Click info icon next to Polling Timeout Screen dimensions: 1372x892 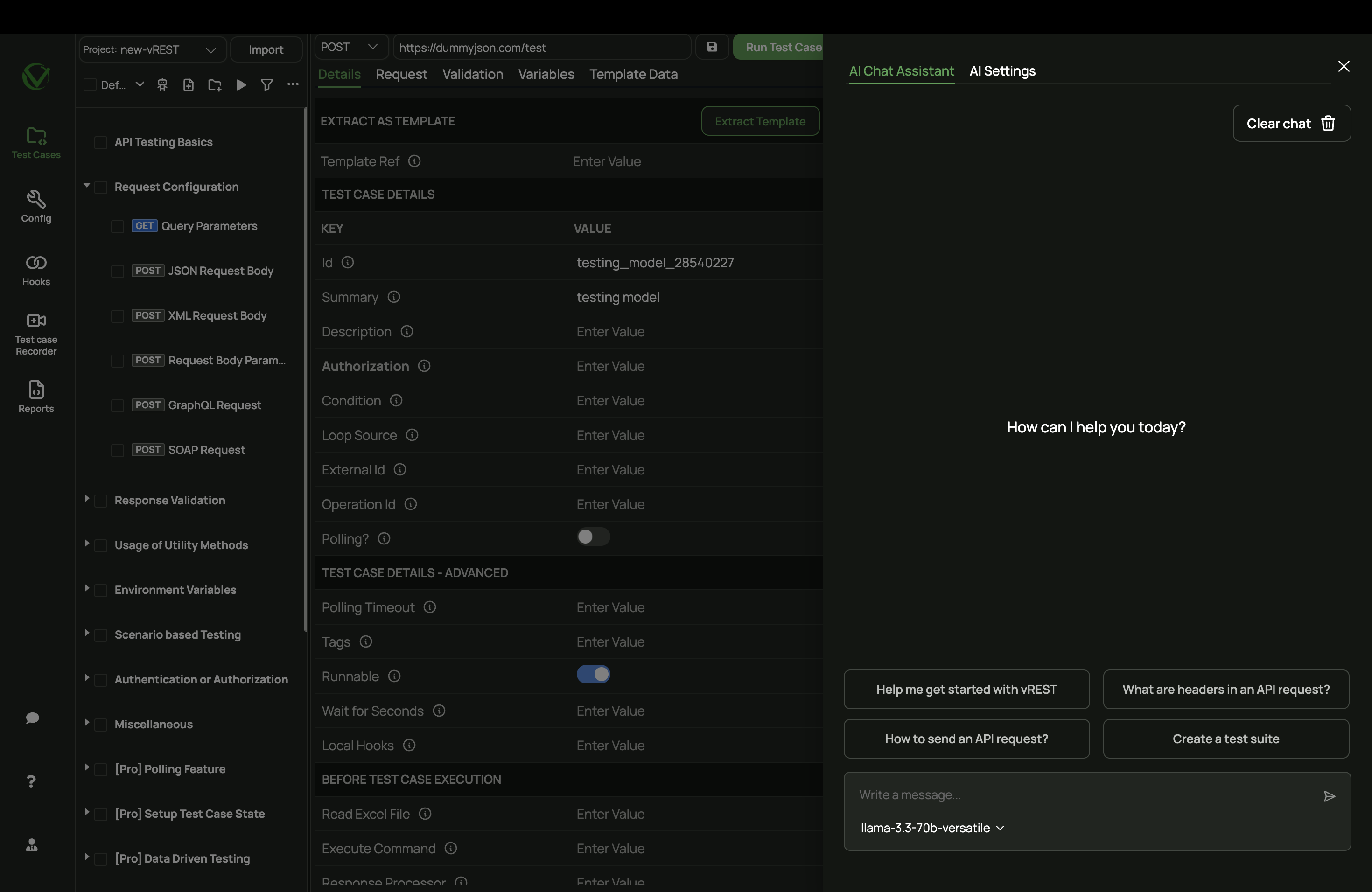430,607
